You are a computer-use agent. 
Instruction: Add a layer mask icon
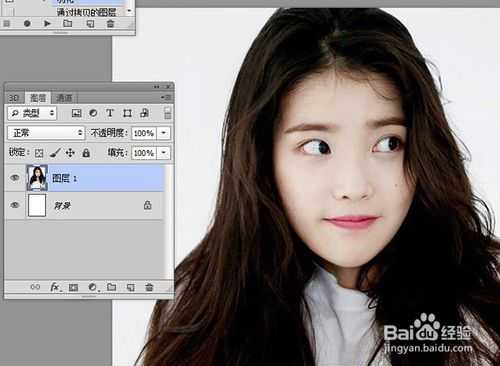pos(73,287)
